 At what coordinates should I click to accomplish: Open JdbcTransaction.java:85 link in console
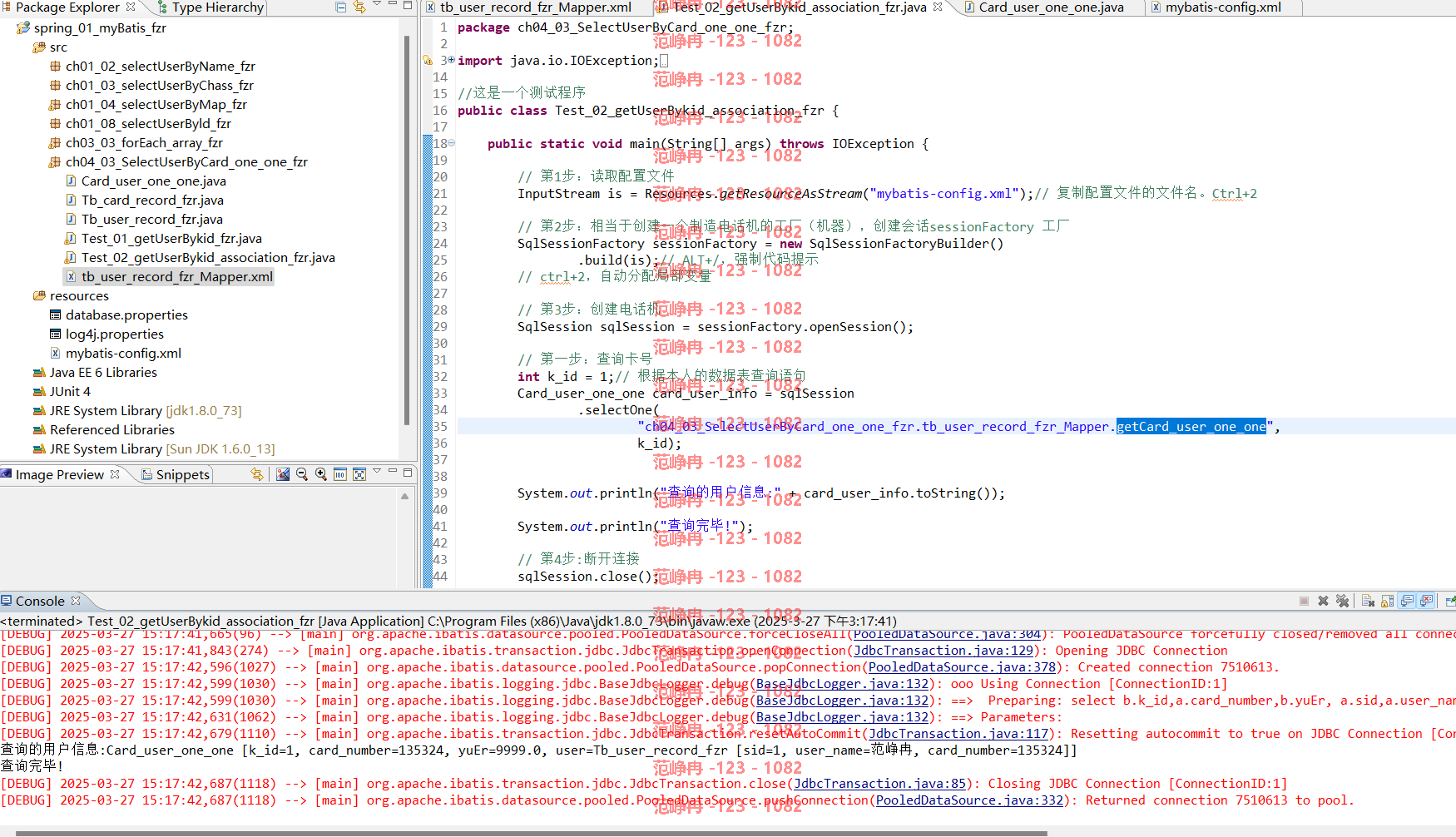[880, 784]
